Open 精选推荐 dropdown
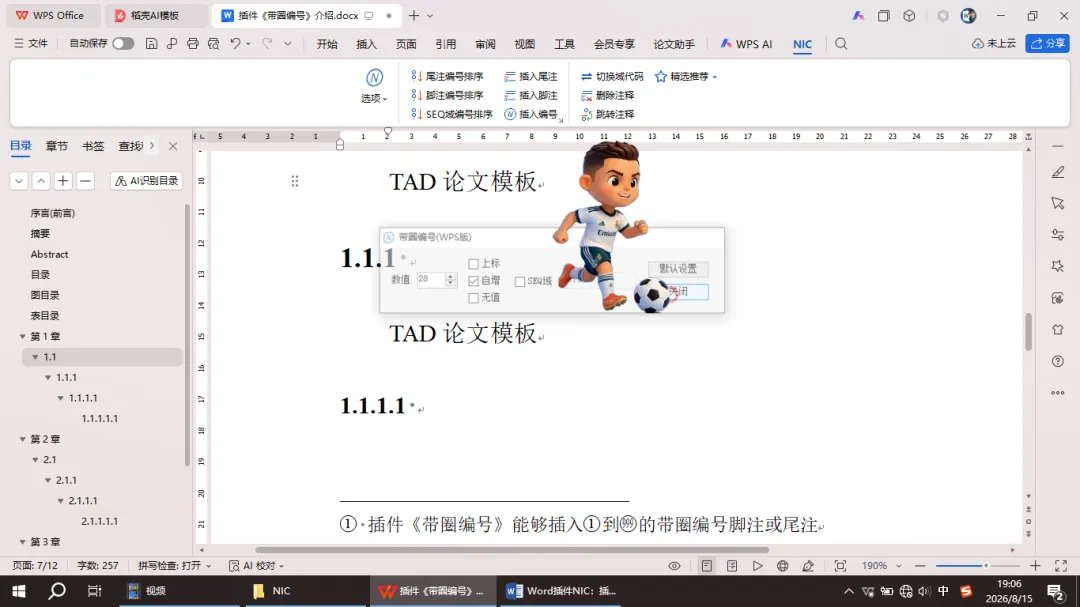Screen dimensions: 1080x607 tap(686, 76)
